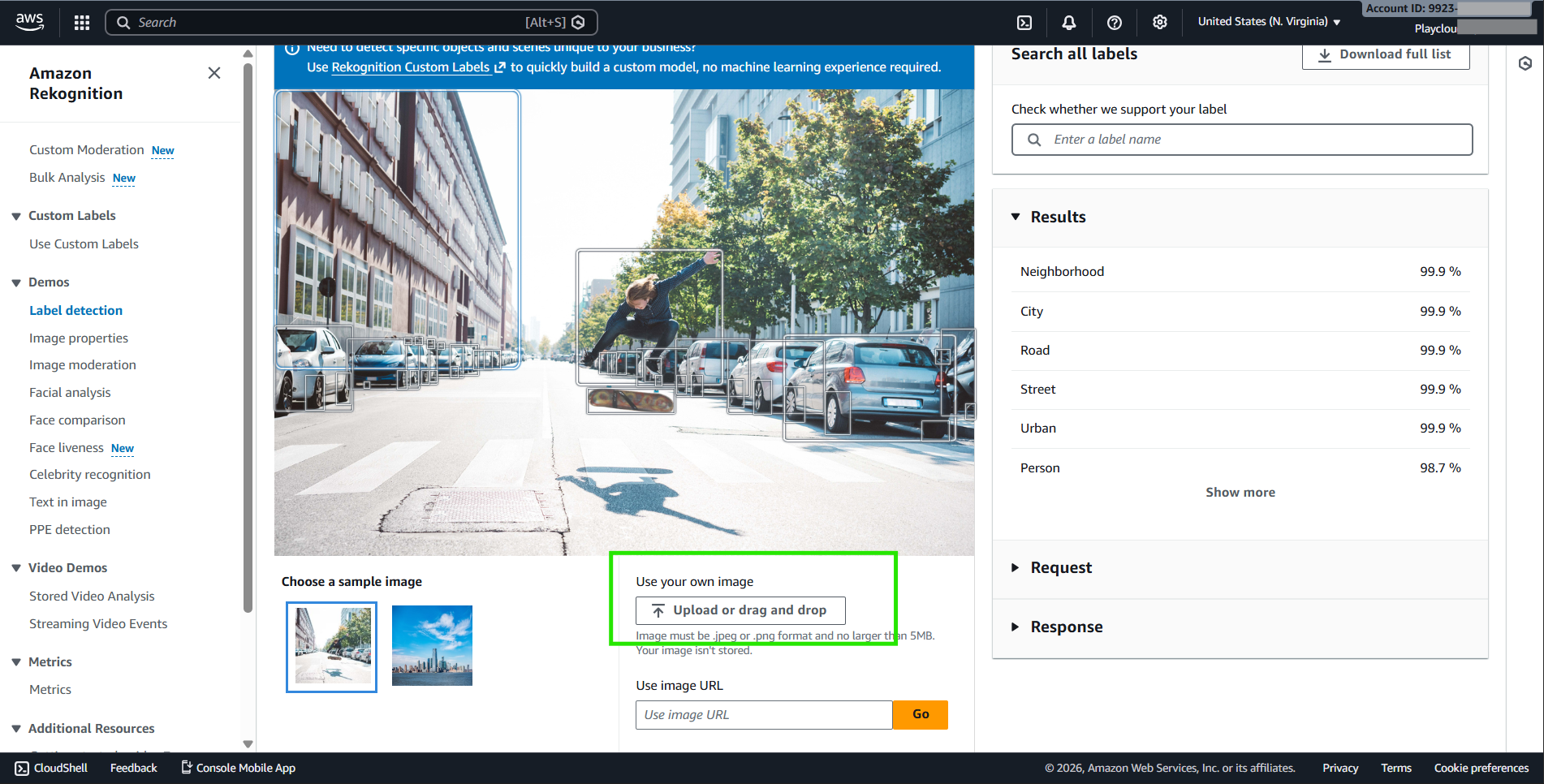Open Facial analysis demo
The height and width of the screenshot is (784, 1544).
point(70,393)
